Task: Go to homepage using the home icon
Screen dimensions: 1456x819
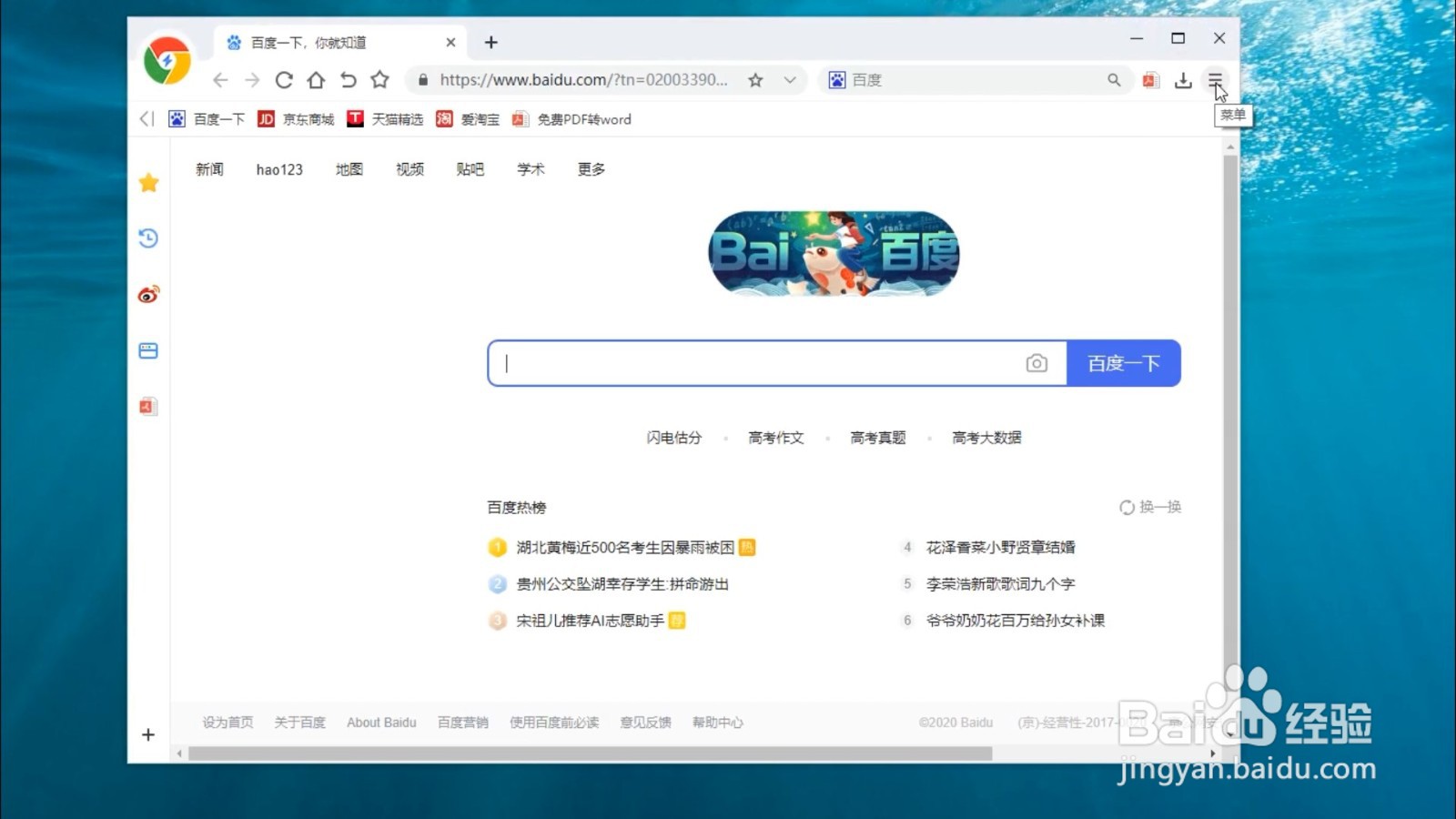Action: point(316,80)
